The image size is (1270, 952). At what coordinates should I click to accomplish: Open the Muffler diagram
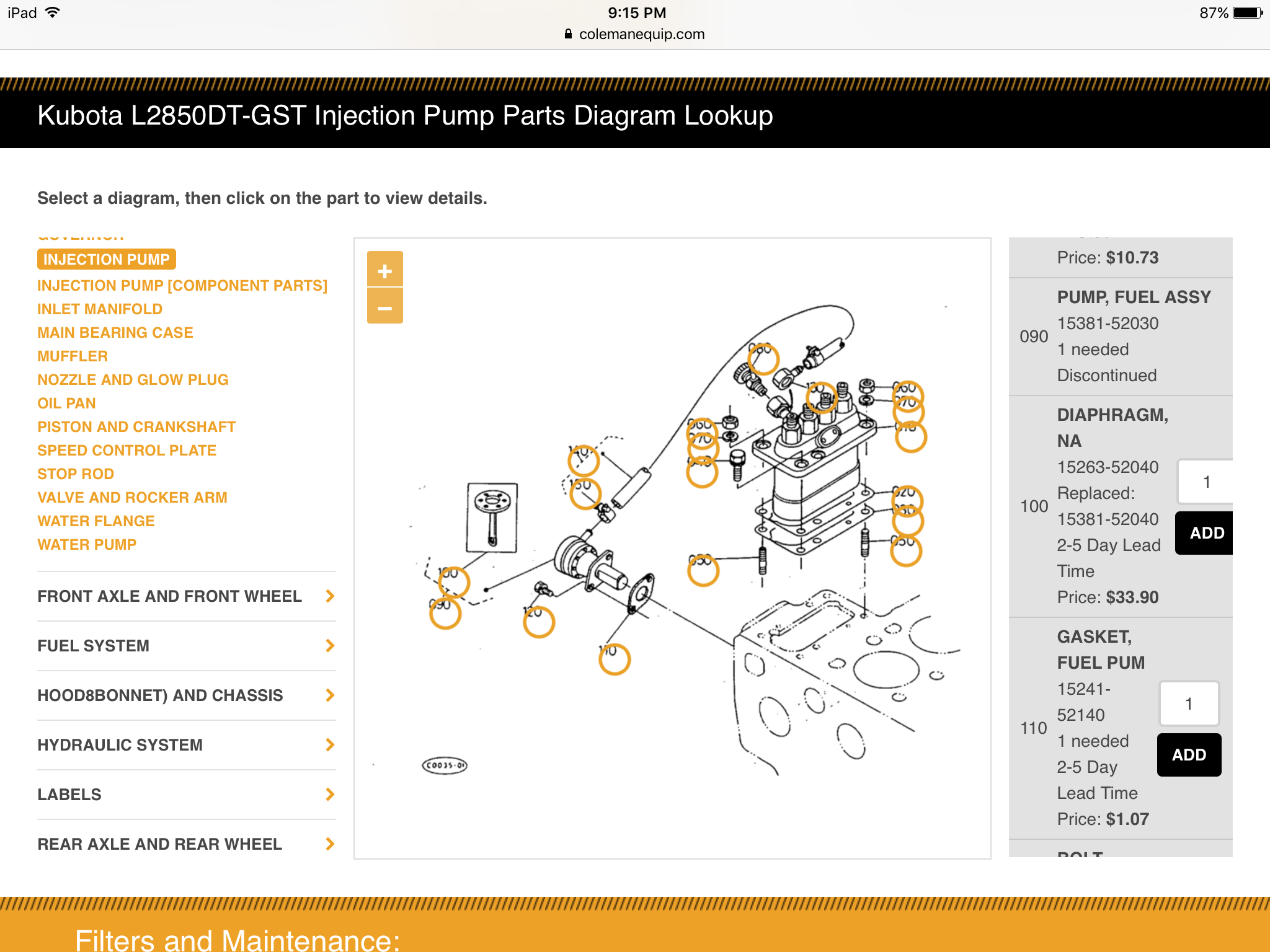coord(73,356)
